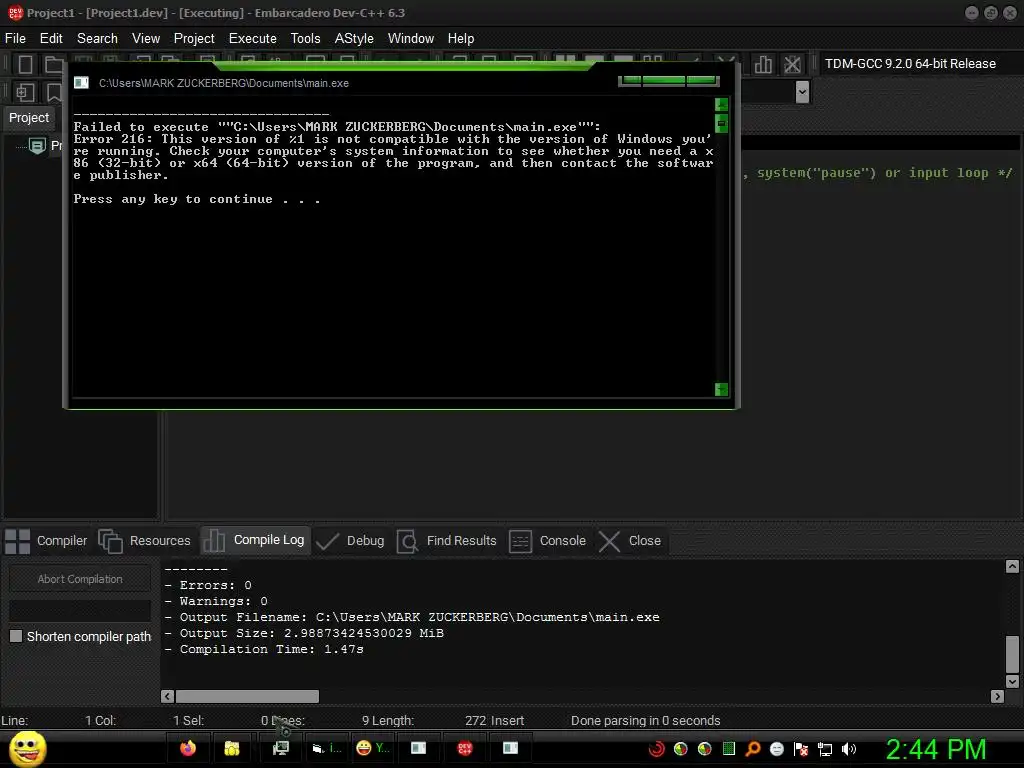
Task: Click the insert snippet icon in second toolbar row
Action: pos(25,92)
